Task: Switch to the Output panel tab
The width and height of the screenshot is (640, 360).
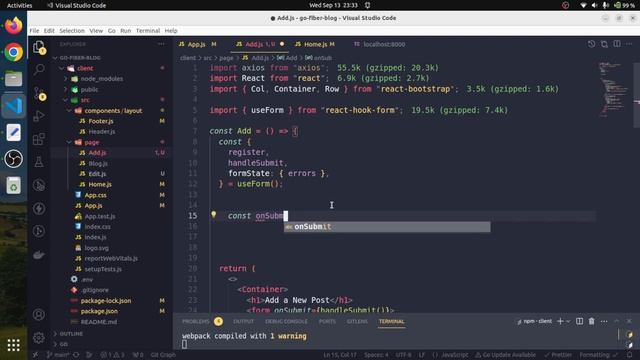Action: pyautogui.click(x=244, y=322)
